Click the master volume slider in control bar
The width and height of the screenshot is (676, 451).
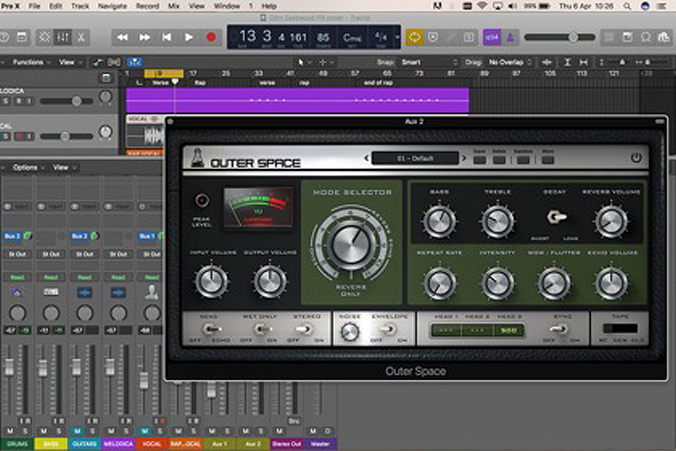coord(560,38)
